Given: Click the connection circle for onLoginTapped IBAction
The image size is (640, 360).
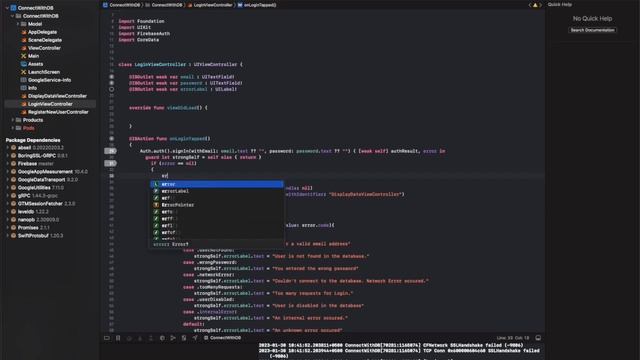Looking at the screenshot, I should pyautogui.click(x=111, y=139).
